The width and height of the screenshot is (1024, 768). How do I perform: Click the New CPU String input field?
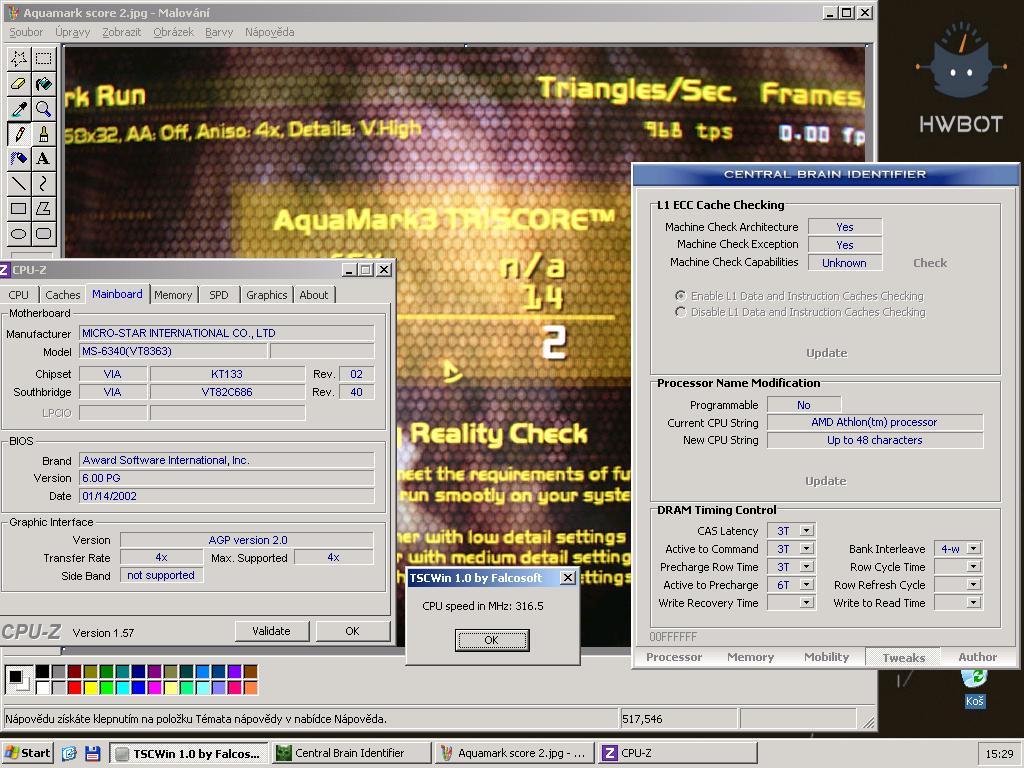tap(874, 440)
